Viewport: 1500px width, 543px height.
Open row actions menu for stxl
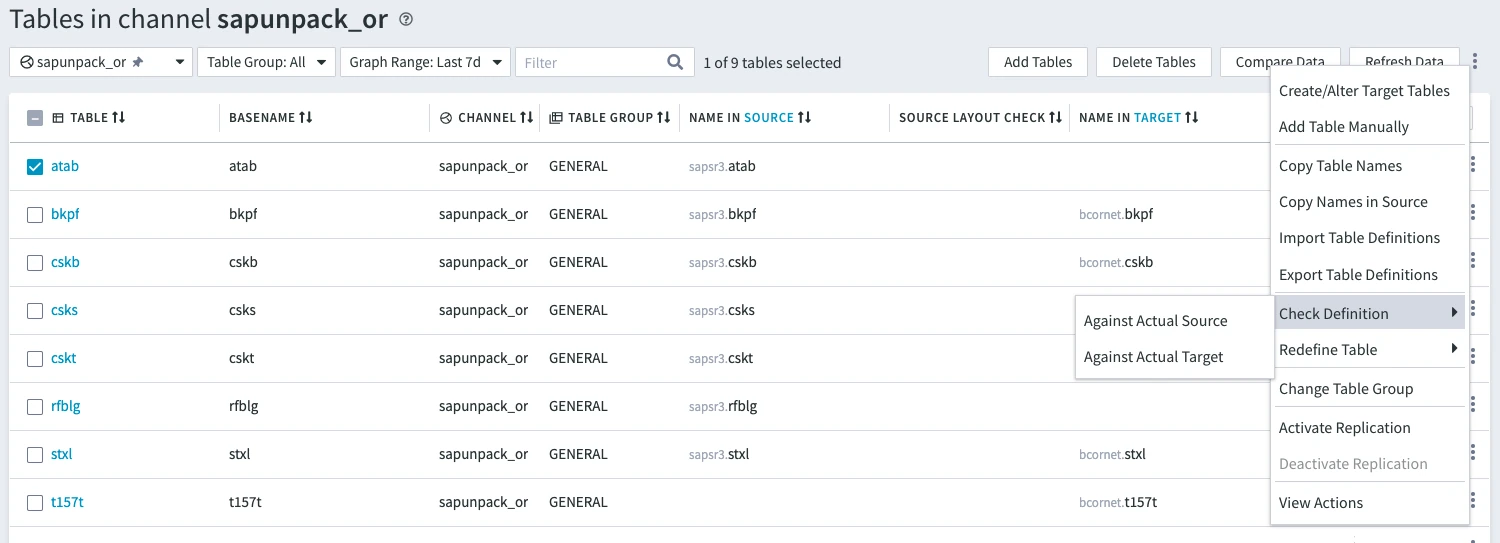(x=1473, y=454)
